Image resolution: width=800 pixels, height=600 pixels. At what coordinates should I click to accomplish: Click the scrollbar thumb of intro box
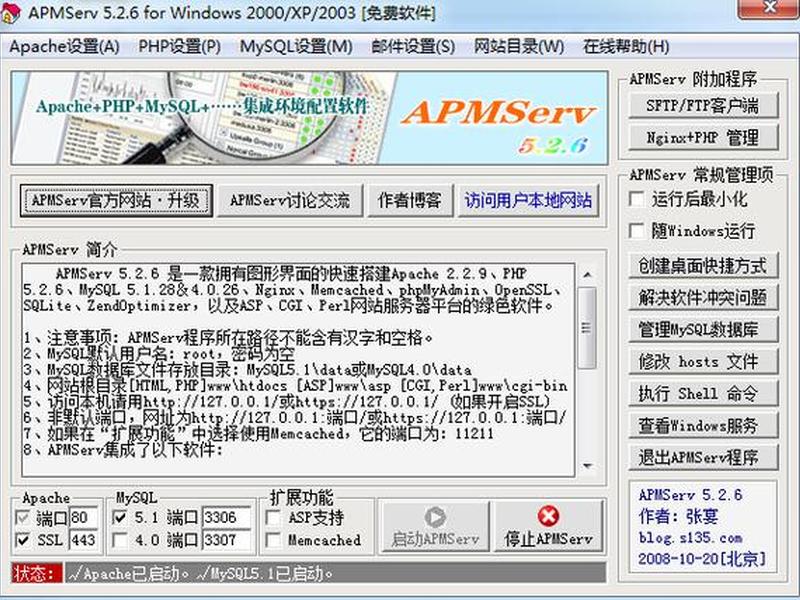click(x=587, y=328)
